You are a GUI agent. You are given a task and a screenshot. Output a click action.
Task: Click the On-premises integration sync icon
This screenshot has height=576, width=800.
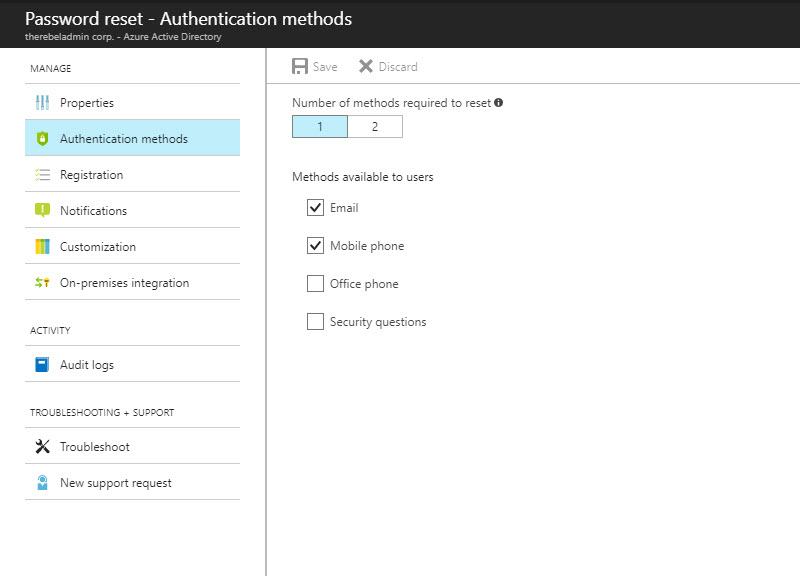click(42, 282)
